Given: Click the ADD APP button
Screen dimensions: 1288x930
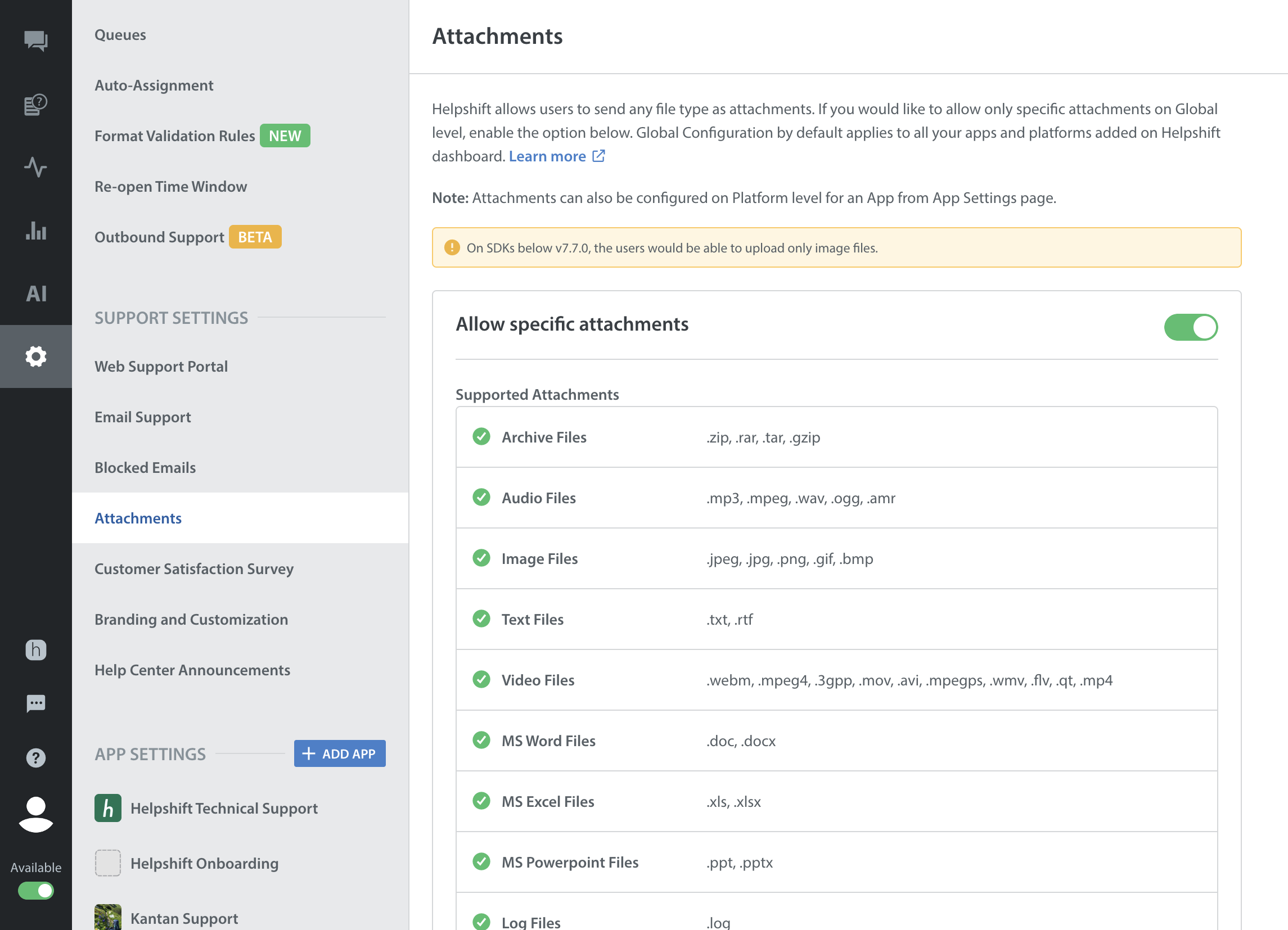Looking at the screenshot, I should pos(340,753).
